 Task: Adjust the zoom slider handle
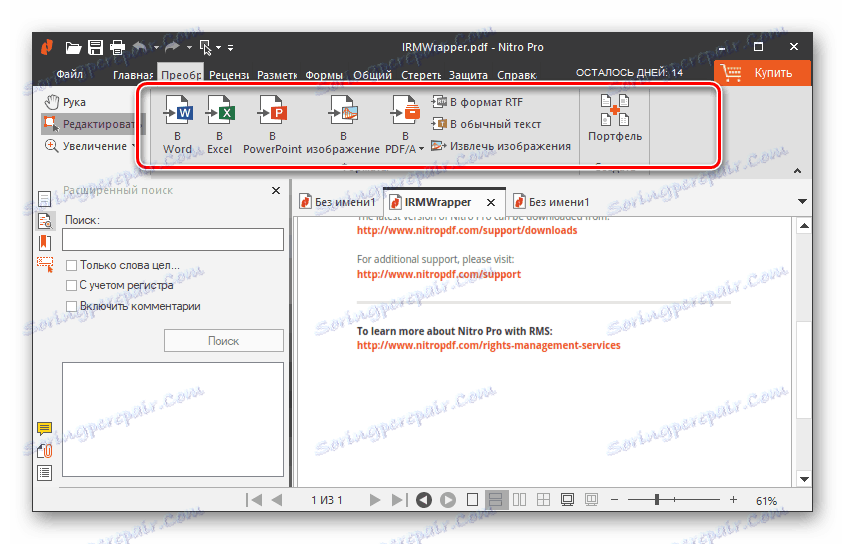(657, 500)
